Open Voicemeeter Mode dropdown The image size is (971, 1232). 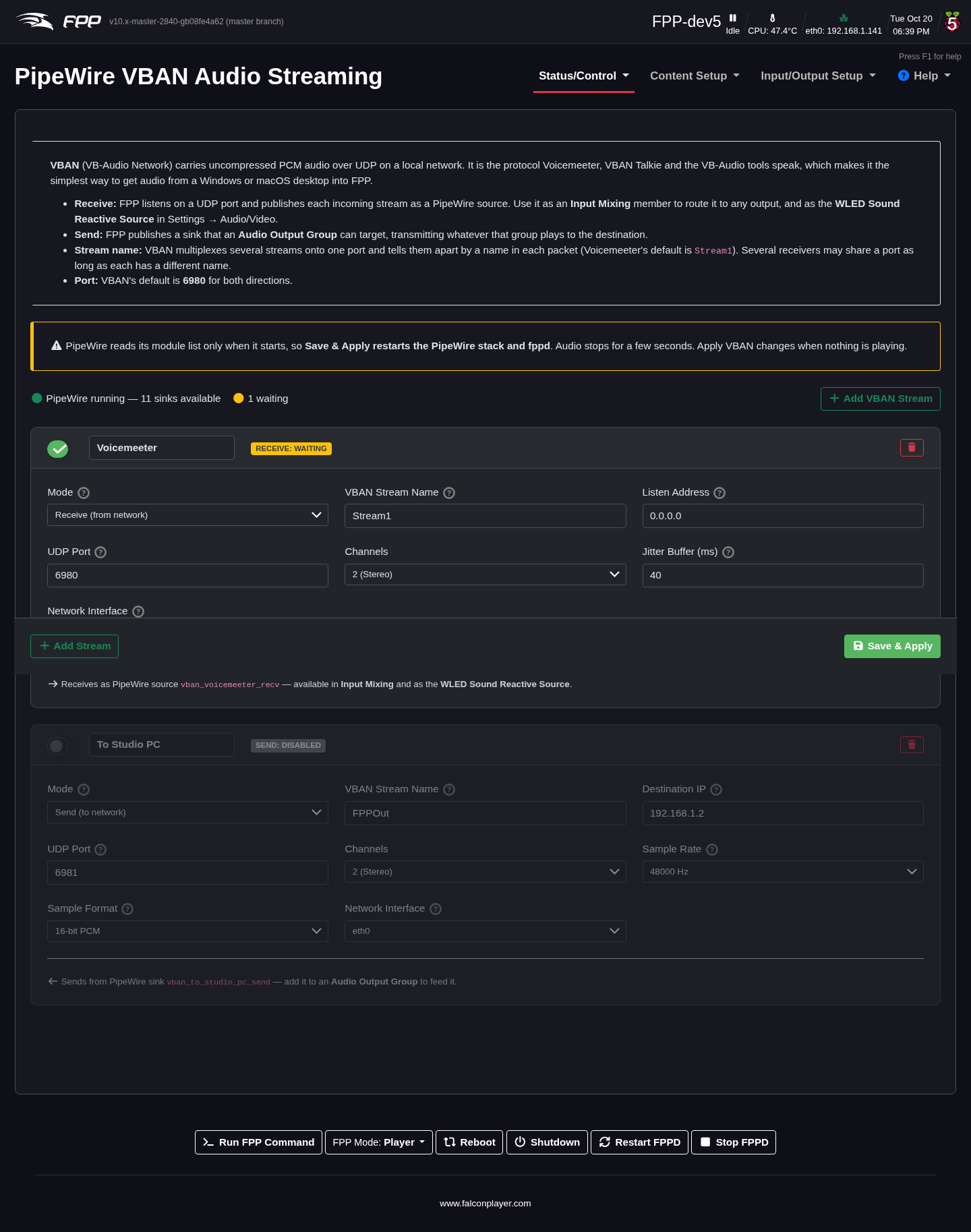pyautogui.click(x=187, y=515)
